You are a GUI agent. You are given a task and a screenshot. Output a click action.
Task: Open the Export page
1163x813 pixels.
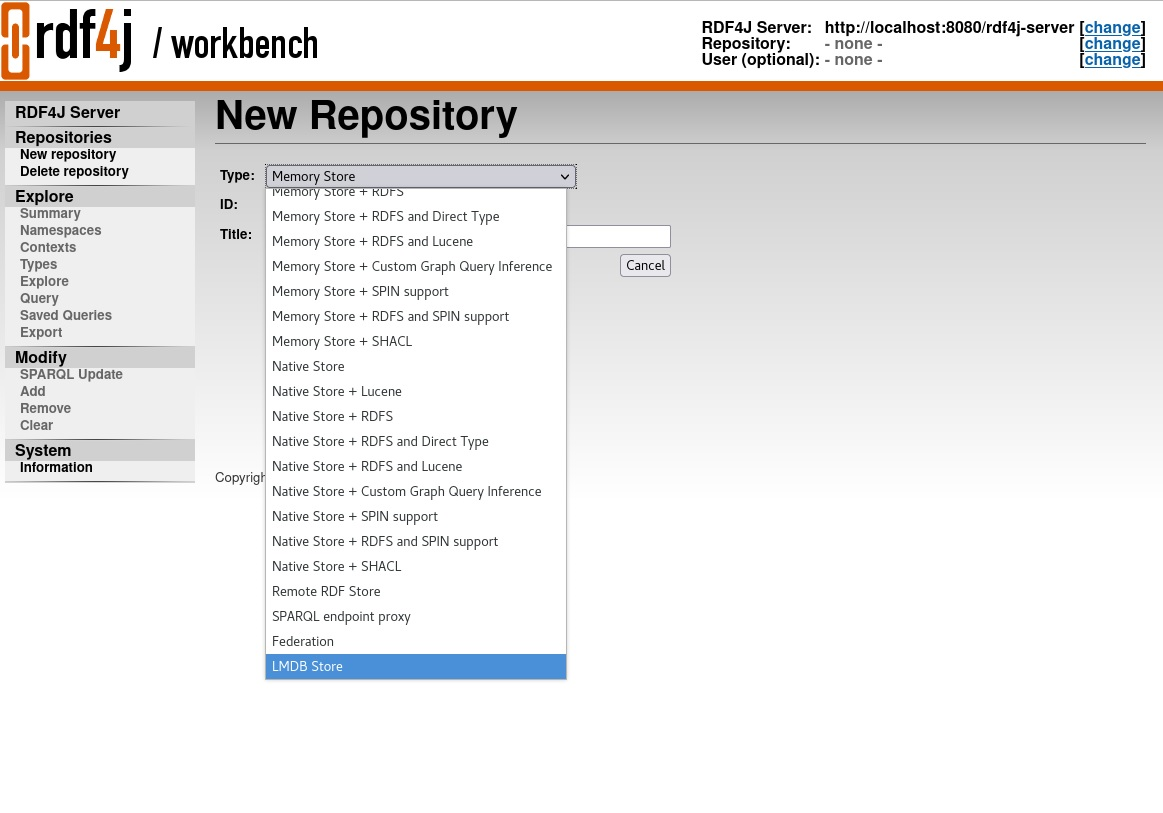[41, 332]
